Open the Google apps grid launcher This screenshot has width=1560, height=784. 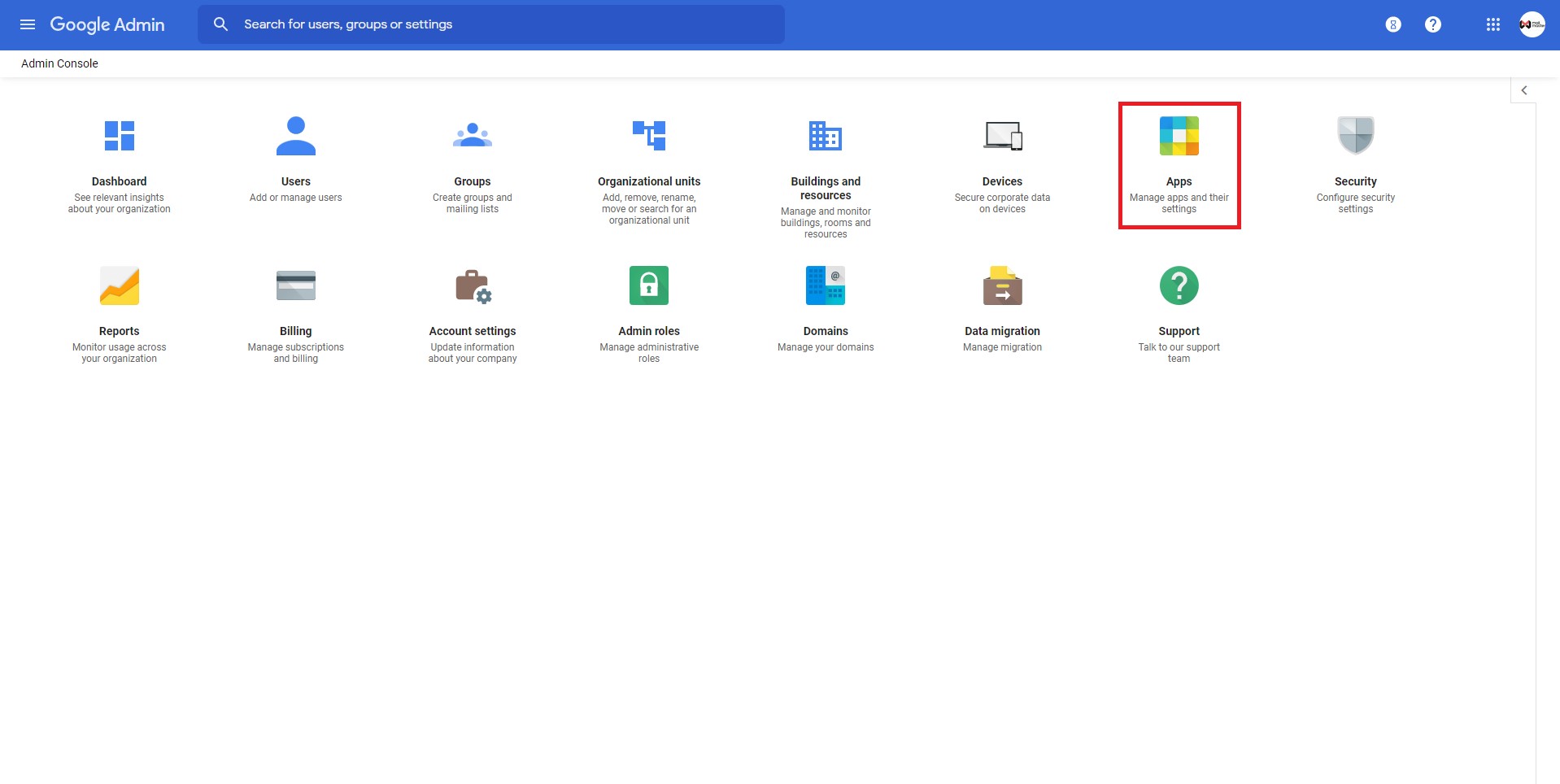[1493, 24]
